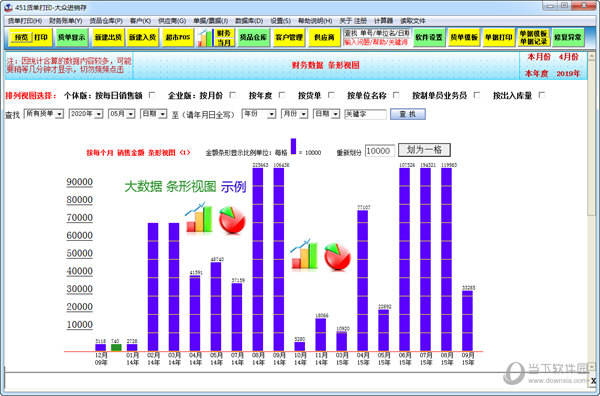600x396 pixels.
Task: Click the 货单显示 toolbar button
Action: click(72, 37)
